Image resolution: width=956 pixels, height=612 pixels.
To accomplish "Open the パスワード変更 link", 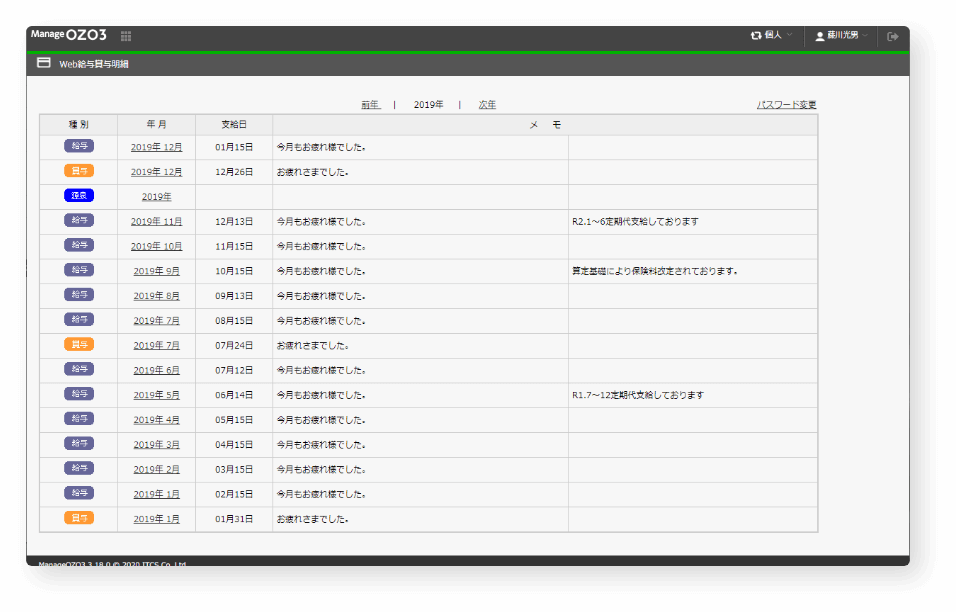I will point(786,104).
